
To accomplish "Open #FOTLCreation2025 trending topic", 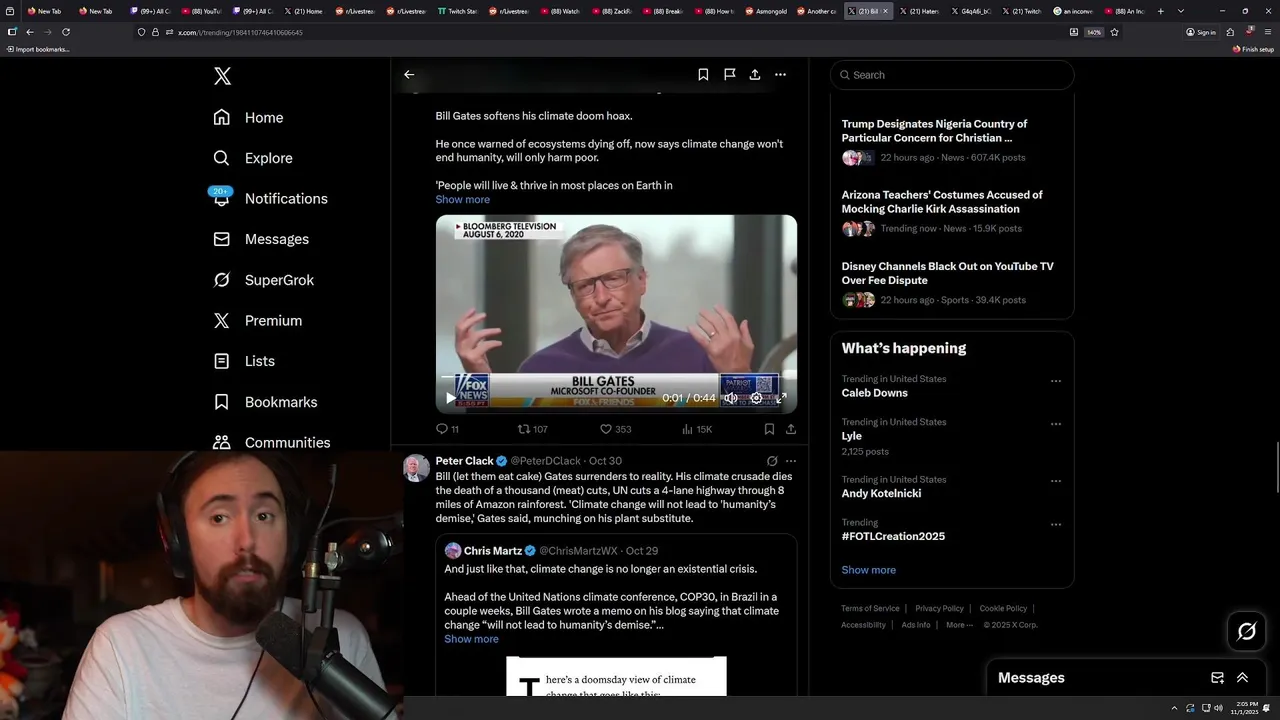I will (893, 536).
